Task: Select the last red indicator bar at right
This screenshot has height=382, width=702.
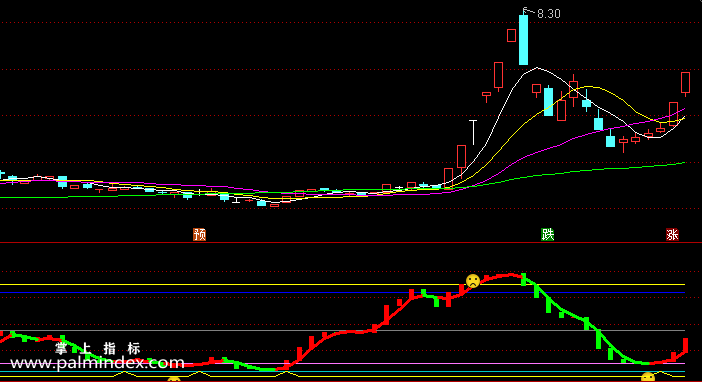Action: coord(685,345)
